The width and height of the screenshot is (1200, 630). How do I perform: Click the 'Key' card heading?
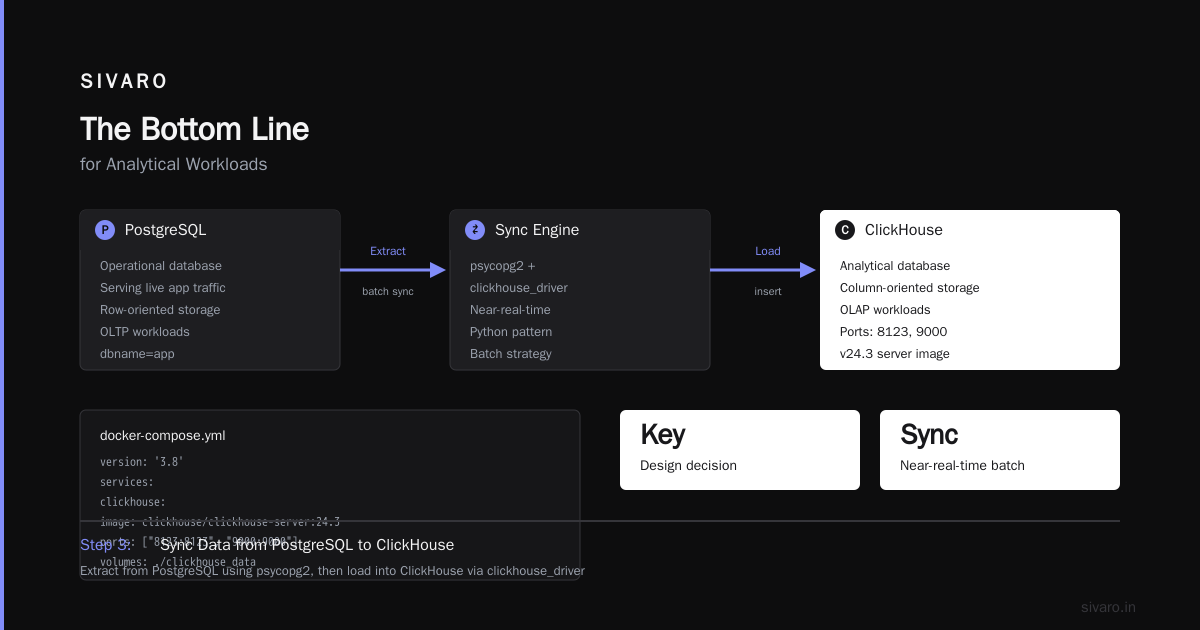pyautogui.click(x=663, y=435)
